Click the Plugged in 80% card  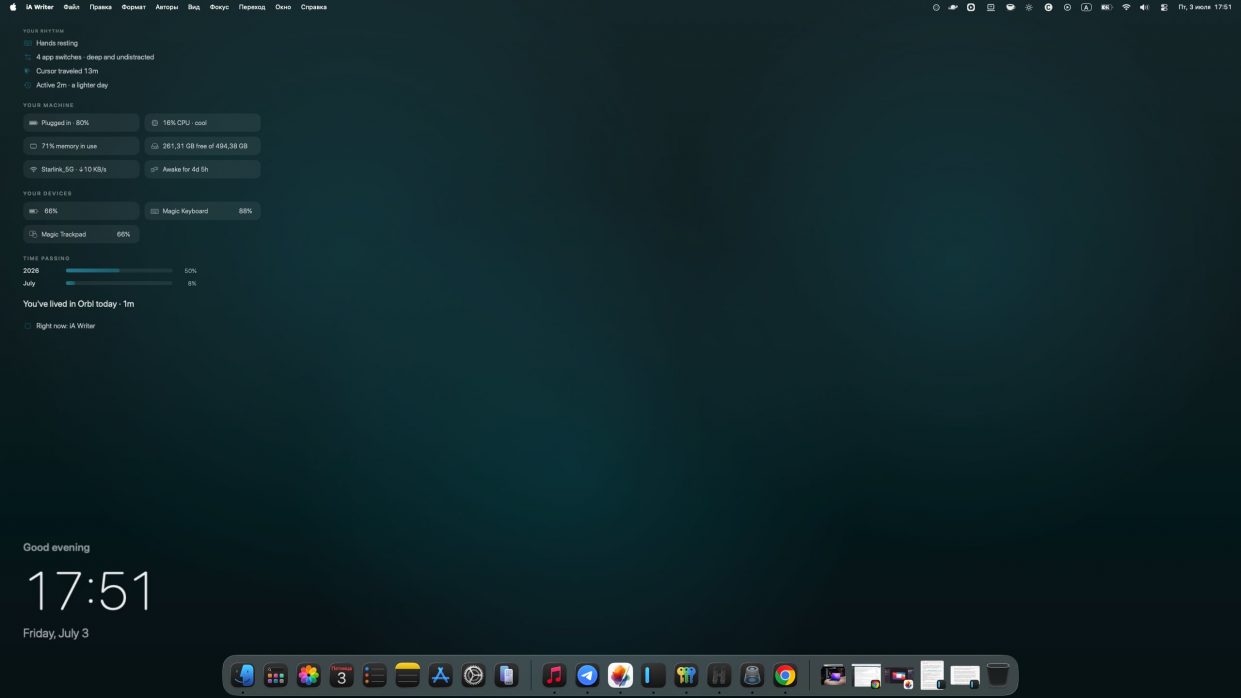click(81, 123)
